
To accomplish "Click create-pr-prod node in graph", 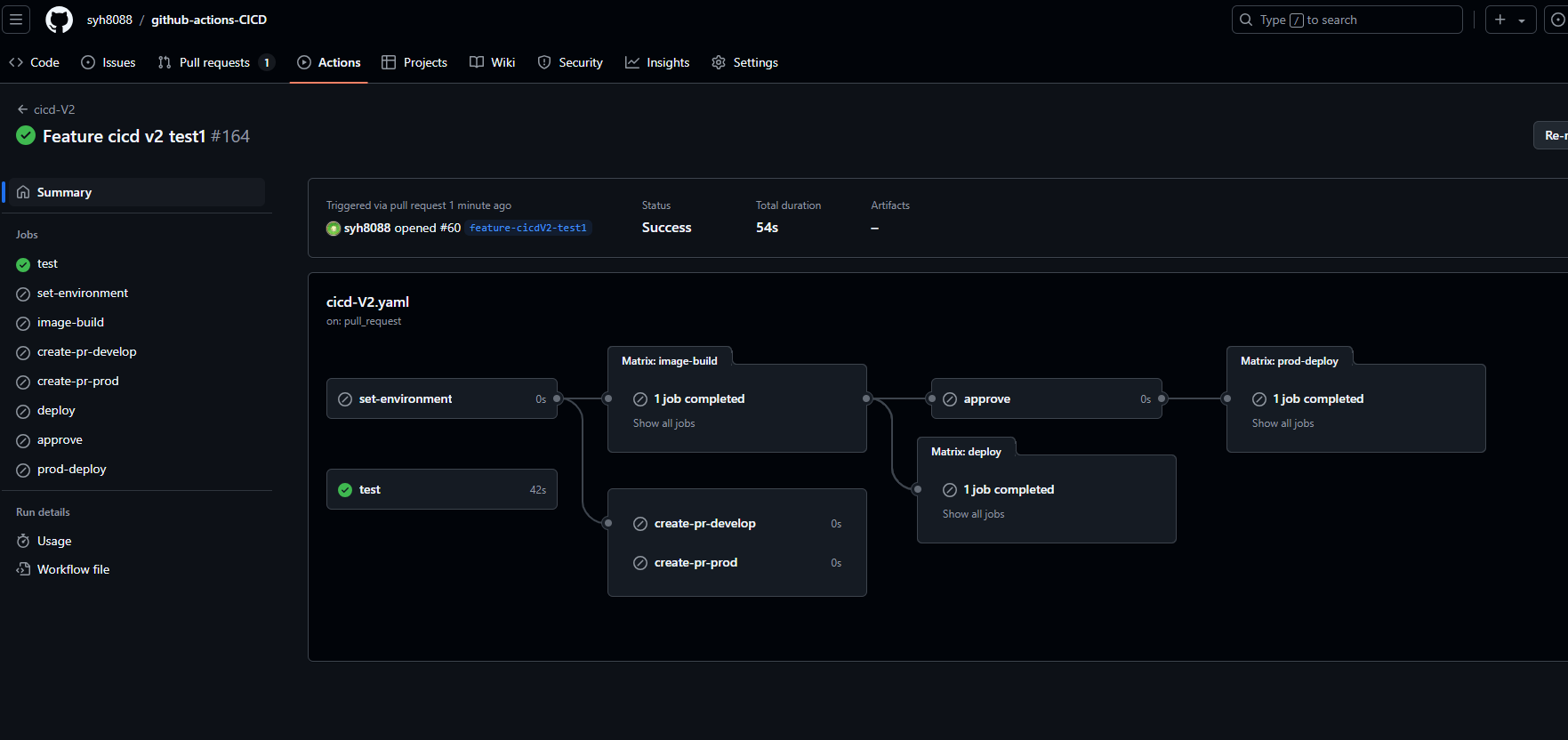I will pyautogui.click(x=737, y=562).
